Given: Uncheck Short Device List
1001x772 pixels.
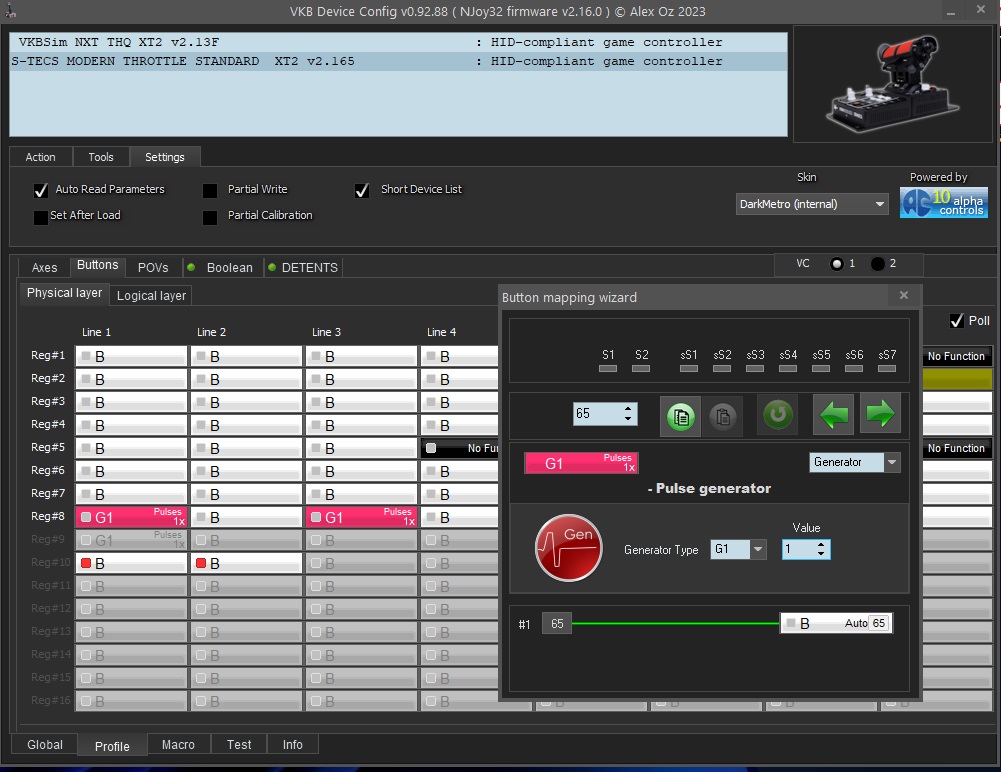Looking at the screenshot, I should [x=362, y=190].
